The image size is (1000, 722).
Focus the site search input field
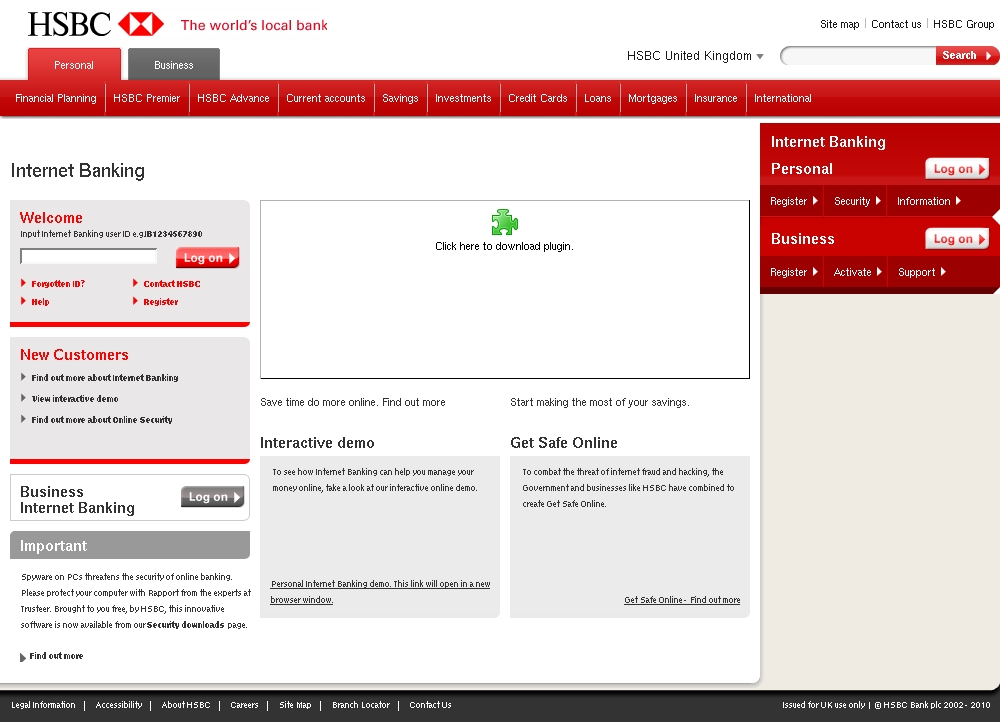point(859,55)
